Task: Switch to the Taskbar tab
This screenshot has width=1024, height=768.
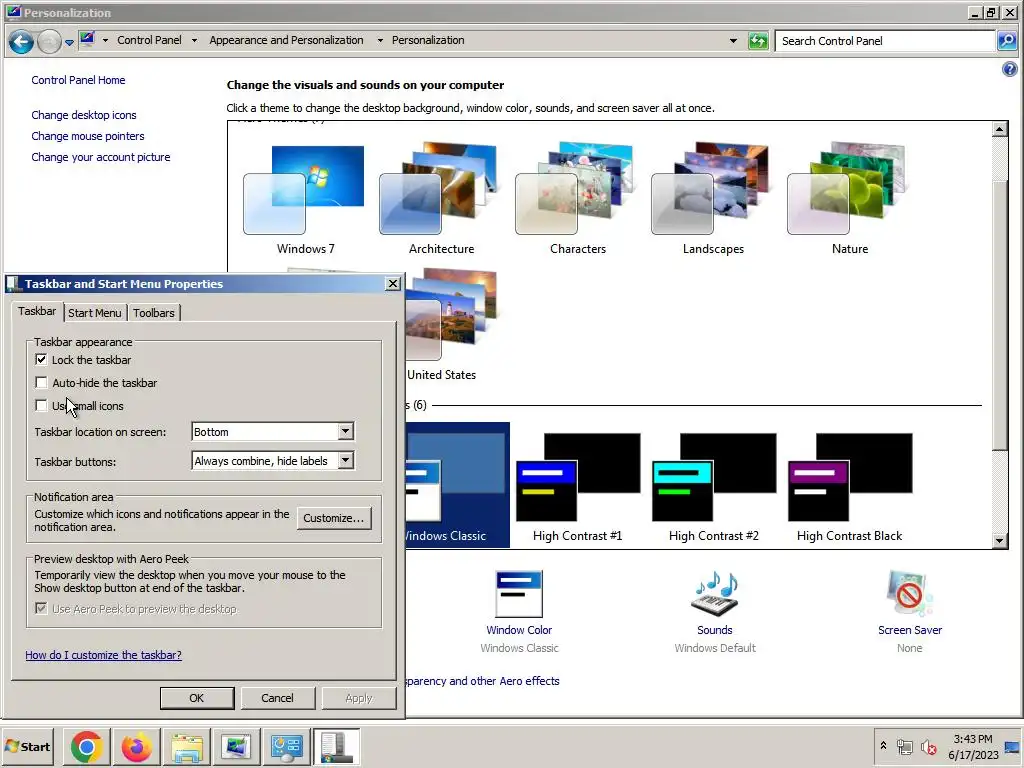Action: click(x=37, y=312)
